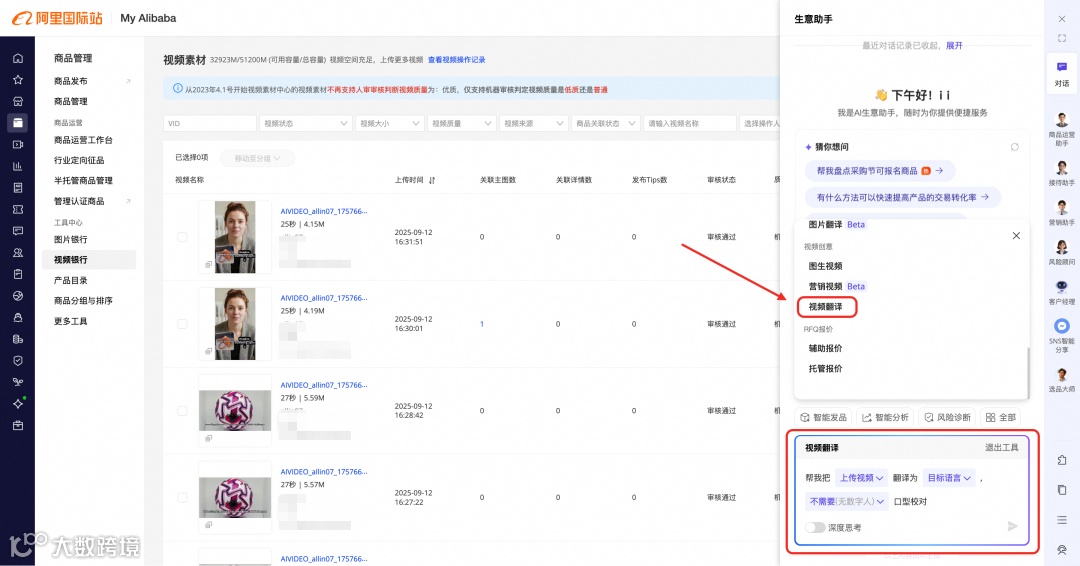Click the star favorites icon in sidebar

pyautogui.click(x=18, y=80)
